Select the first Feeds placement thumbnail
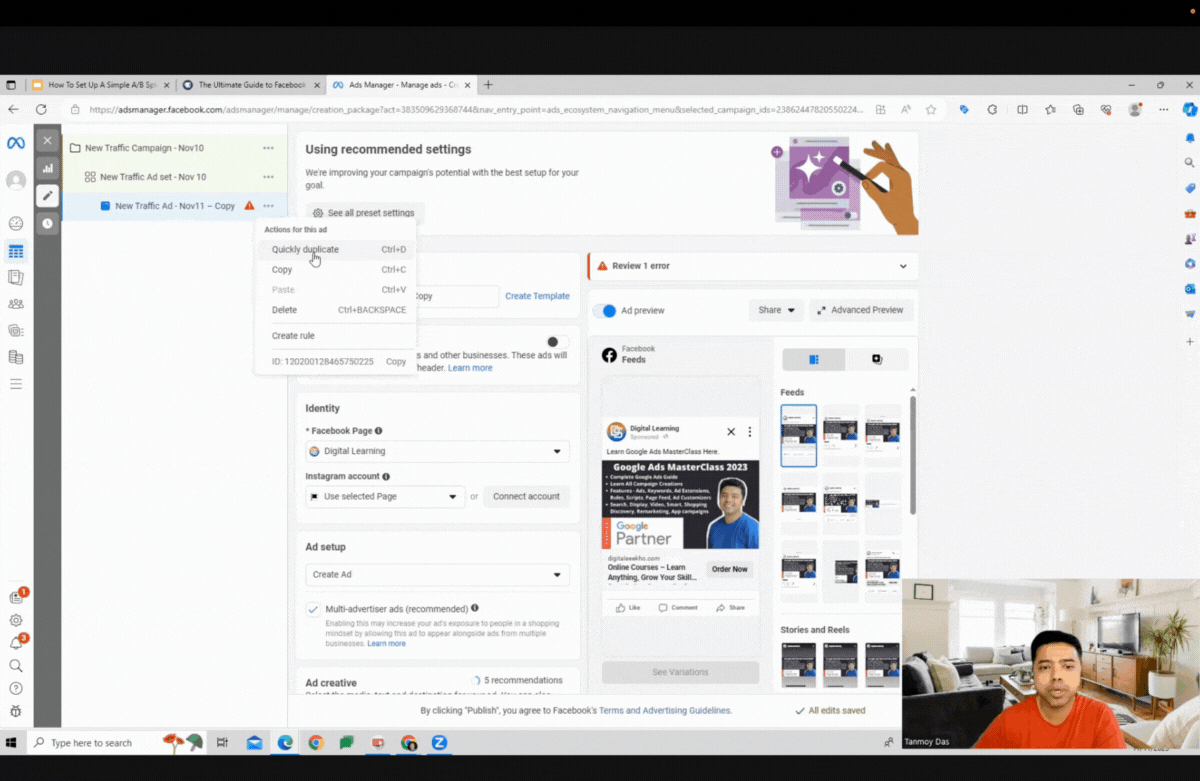This screenshot has height=781, width=1200. (x=798, y=436)
